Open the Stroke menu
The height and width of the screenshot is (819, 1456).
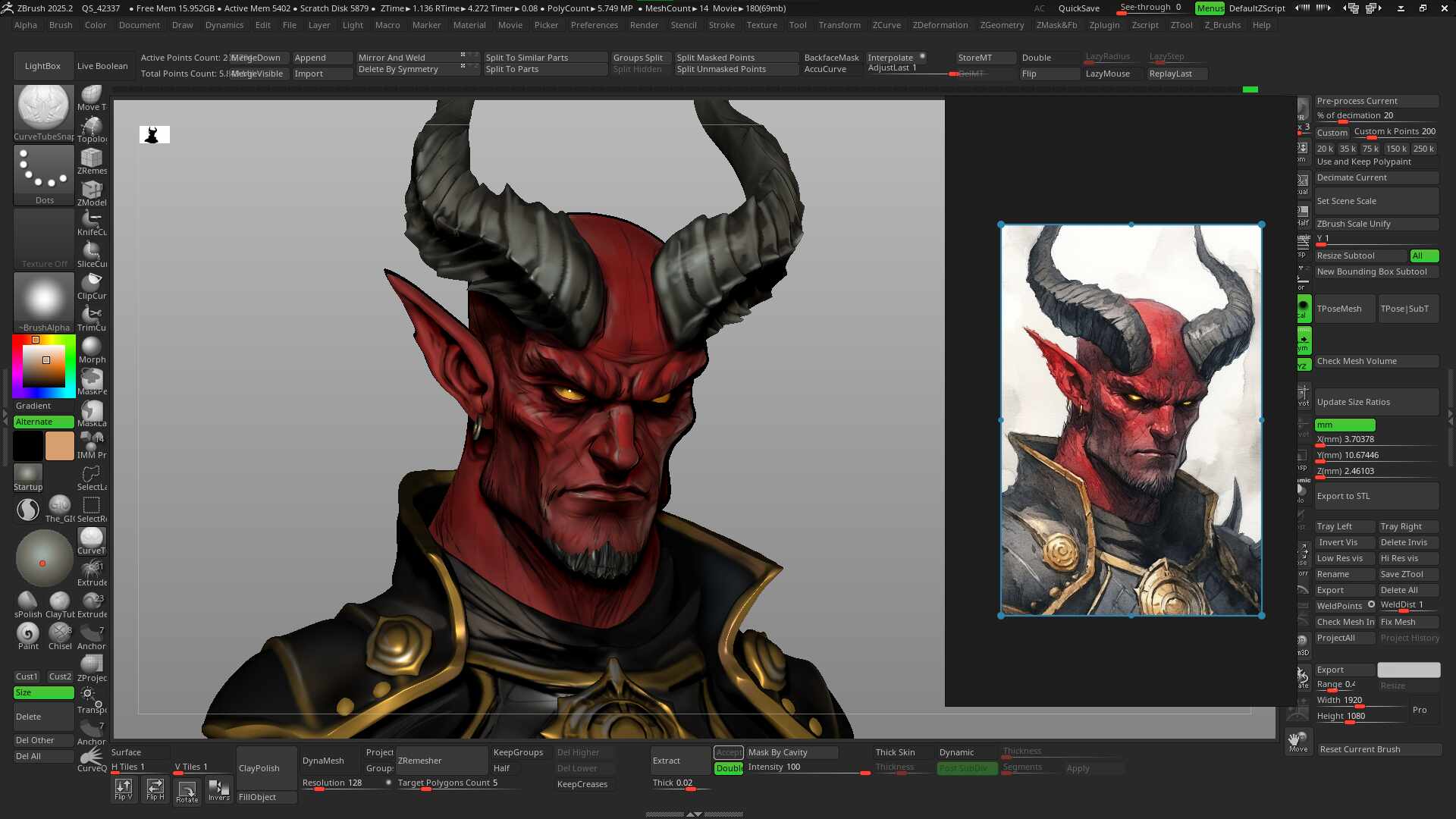(721, 25)
